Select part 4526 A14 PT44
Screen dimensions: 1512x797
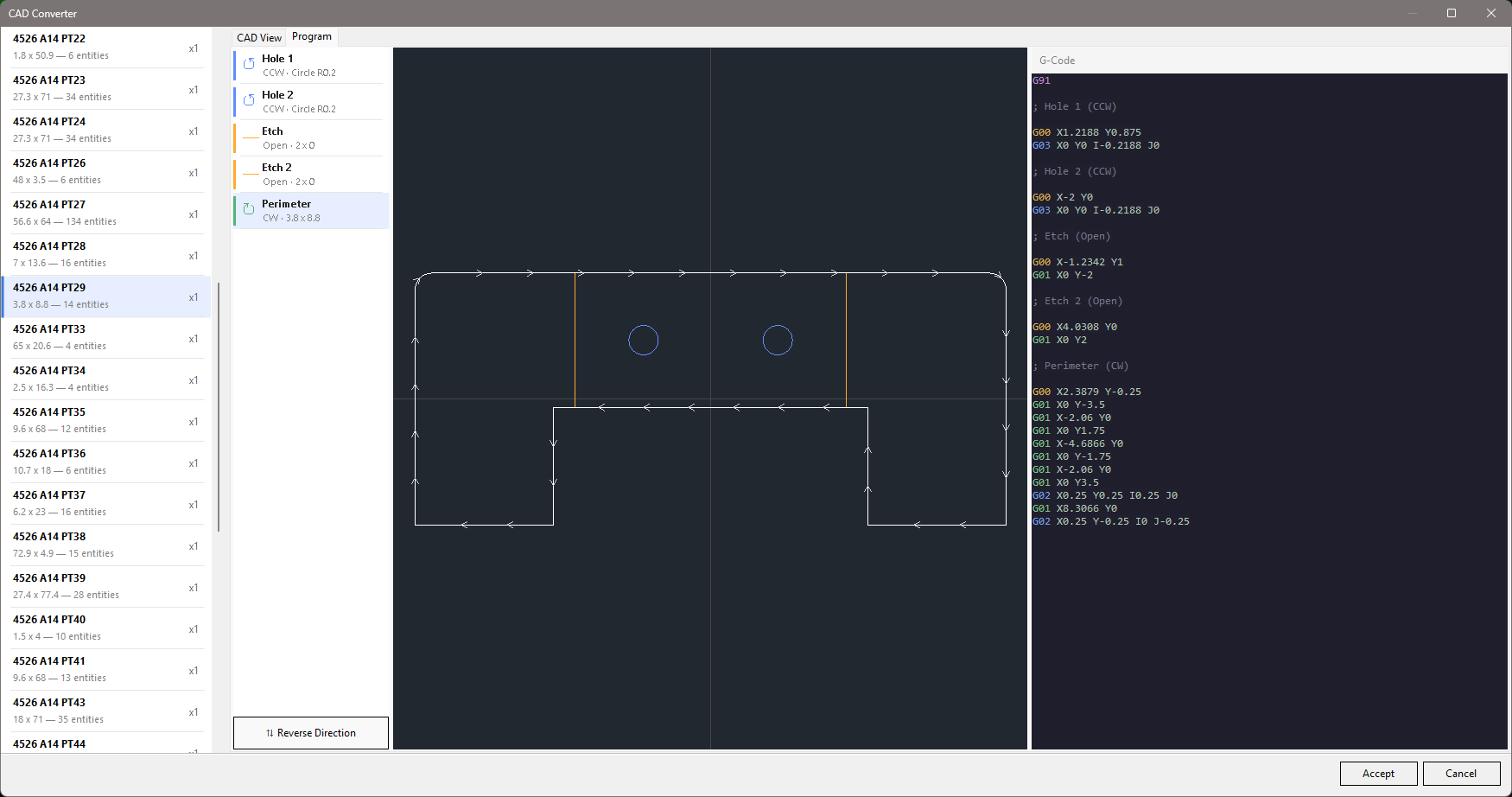point(104,743)
